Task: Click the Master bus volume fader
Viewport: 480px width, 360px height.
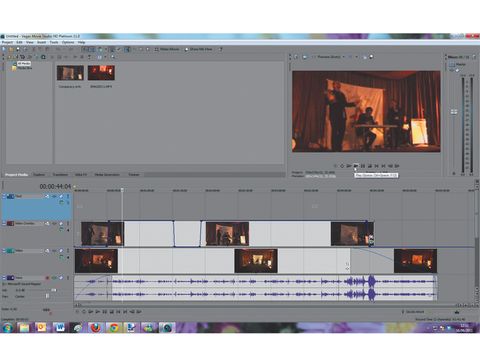Action: coord(454,112)
